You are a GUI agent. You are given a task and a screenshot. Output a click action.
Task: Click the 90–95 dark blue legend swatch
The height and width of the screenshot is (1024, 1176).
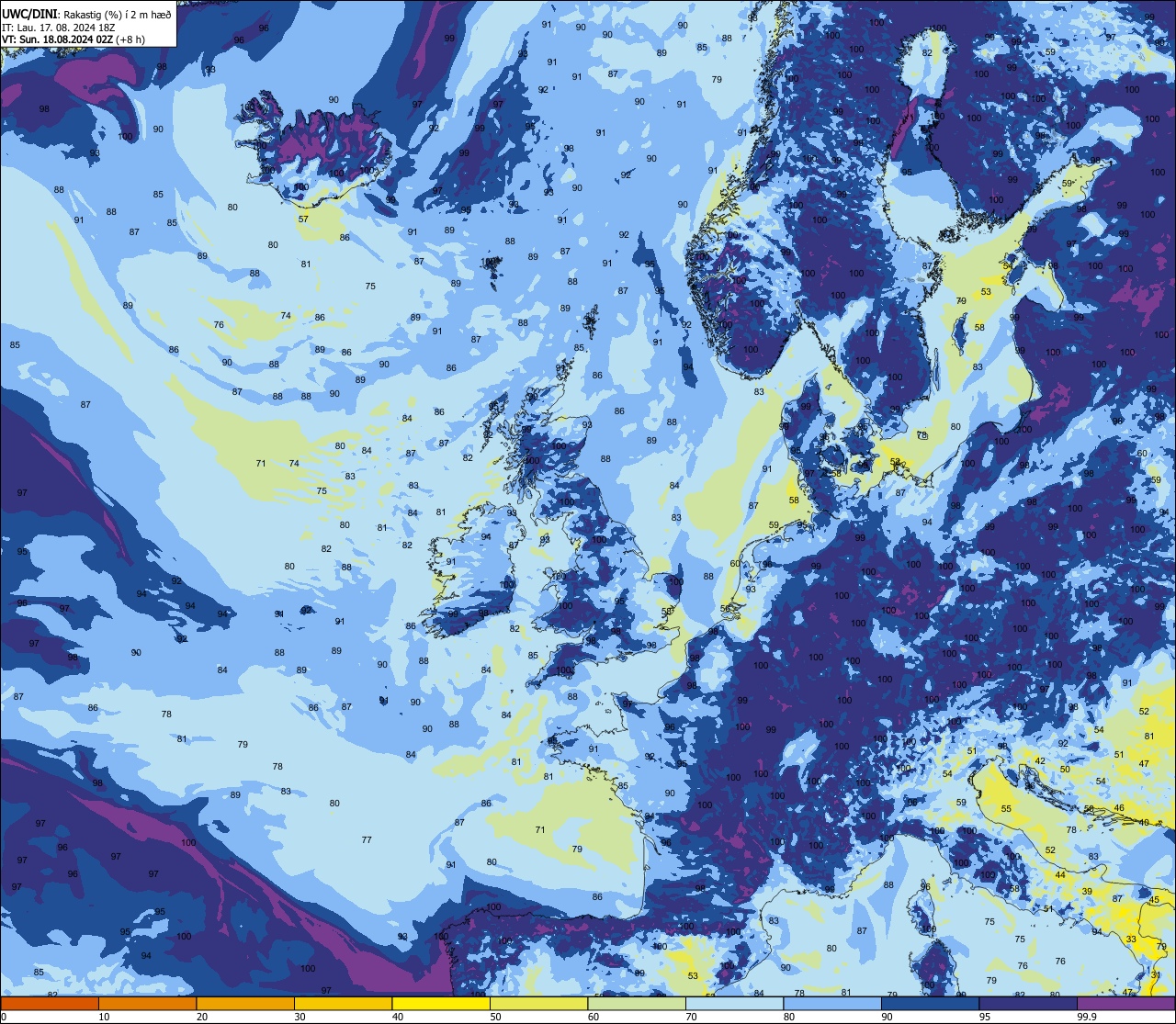(930, 1003)
